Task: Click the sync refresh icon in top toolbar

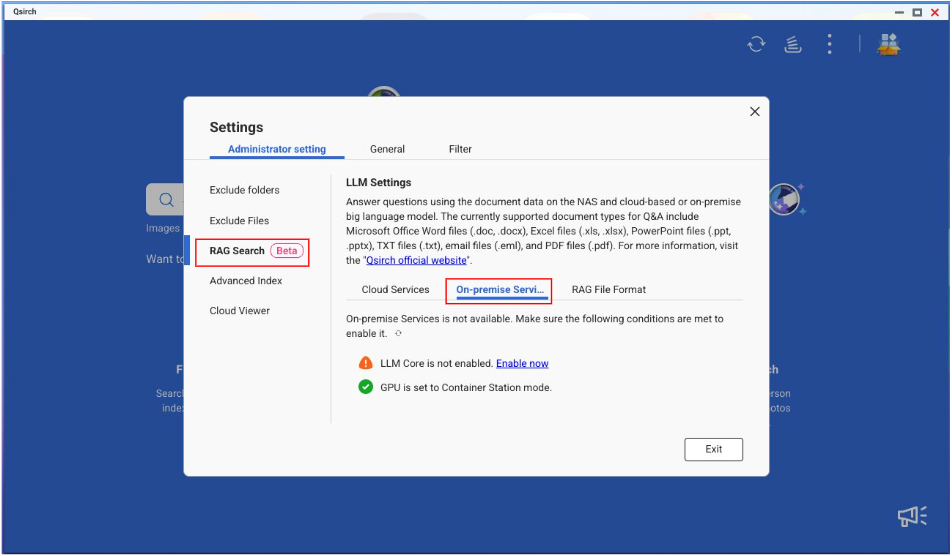Action: point(757,44)
